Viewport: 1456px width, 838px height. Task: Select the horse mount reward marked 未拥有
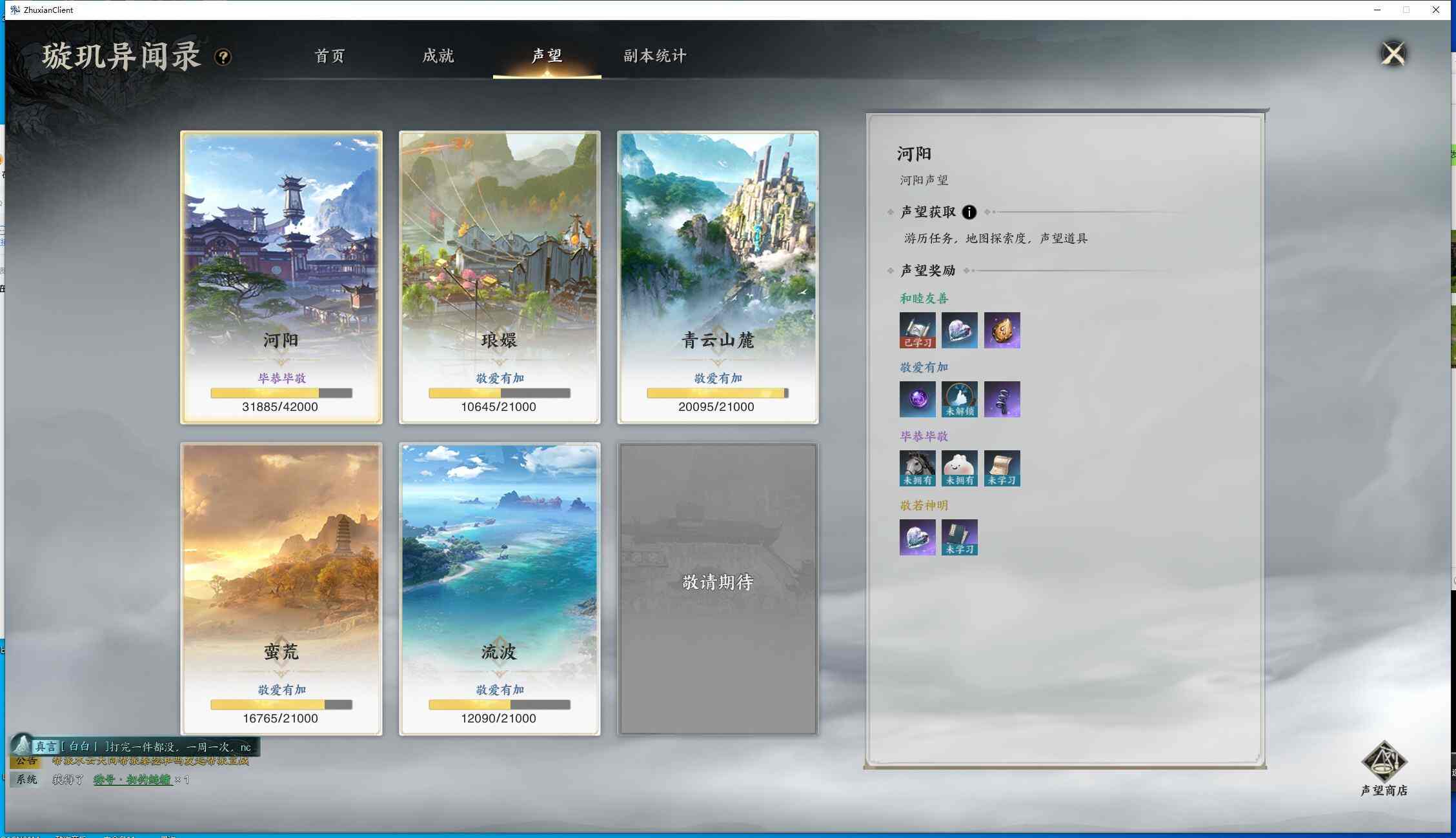(x=917, y=468)
